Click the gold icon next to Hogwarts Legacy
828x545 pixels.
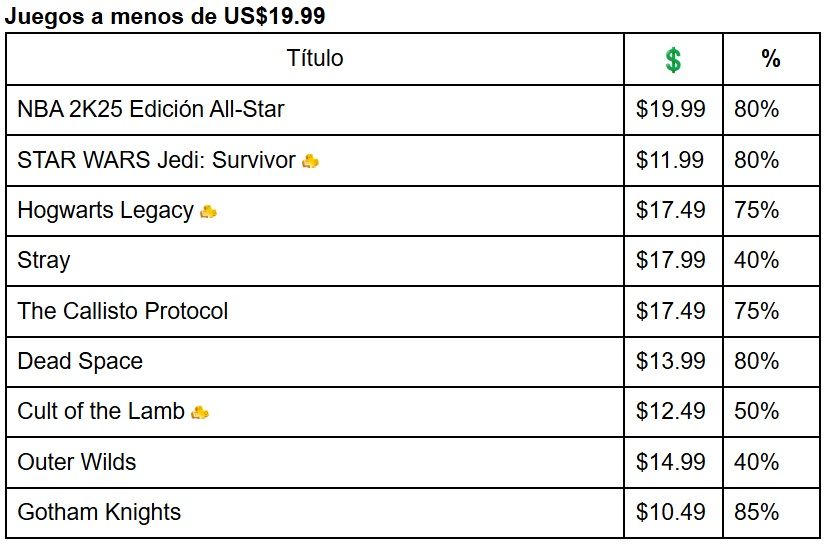pyautogui.click(x=209, y=212)
